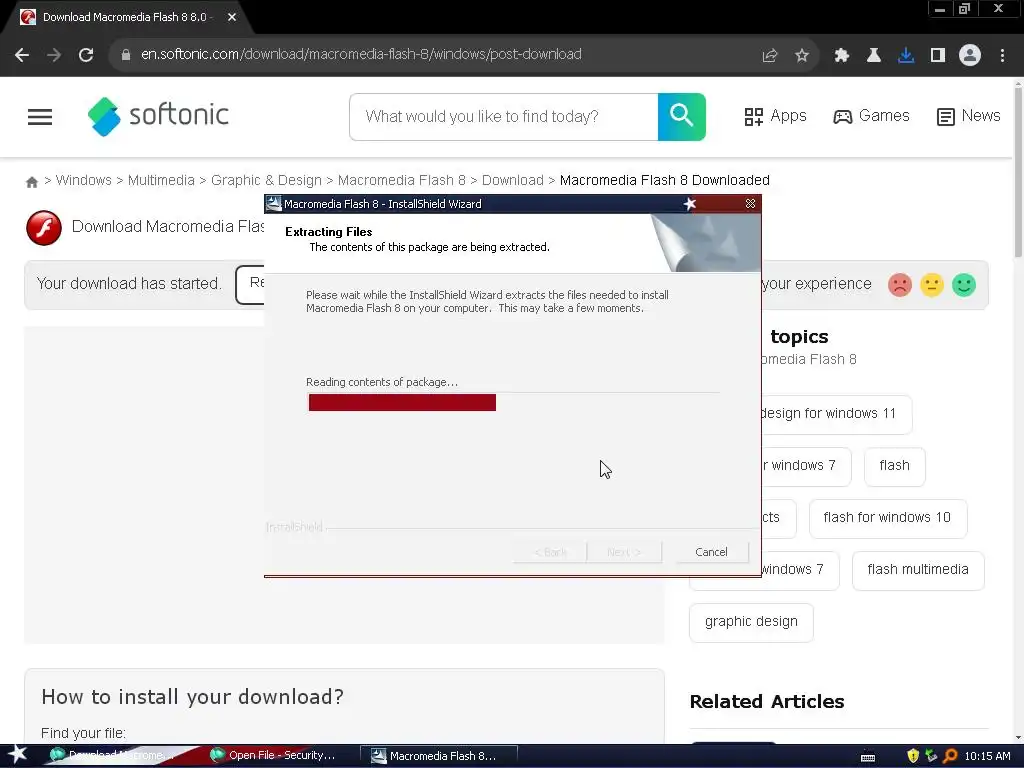
Task: Open the Windows breadcrumb link
Action: tap(84, 180)
